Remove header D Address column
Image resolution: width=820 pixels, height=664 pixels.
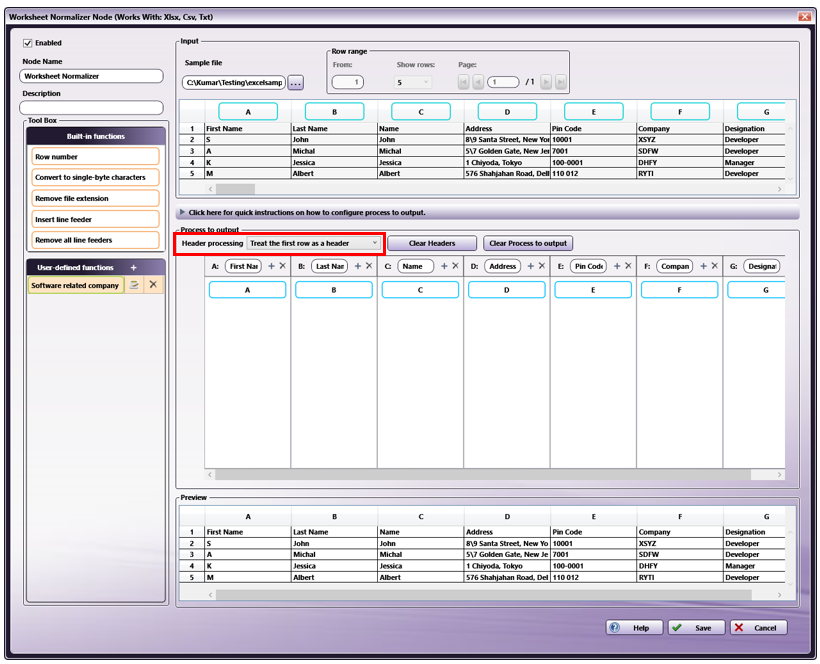(x=542, y=266)
